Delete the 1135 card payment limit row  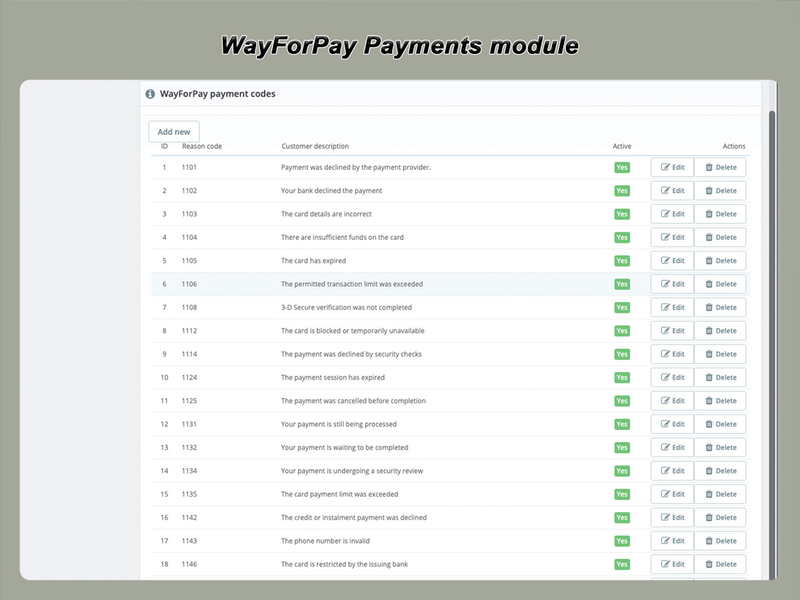click(x=720, y=494)
